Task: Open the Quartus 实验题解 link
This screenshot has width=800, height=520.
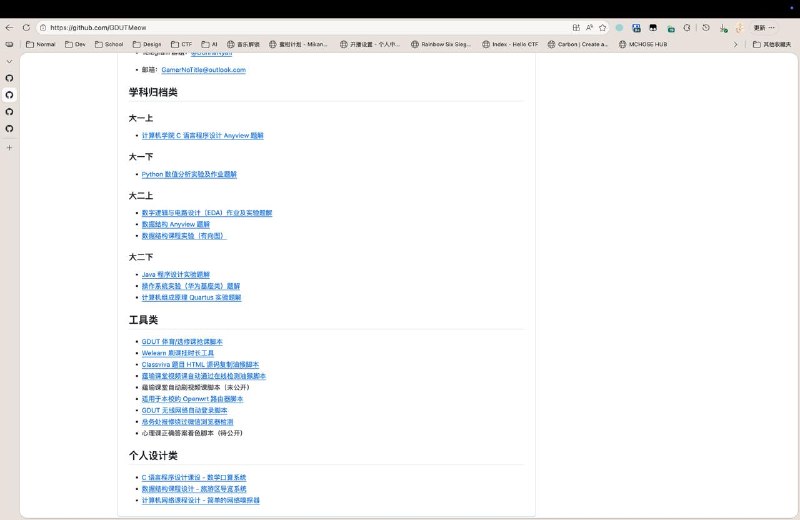Action: click(191, 298)
